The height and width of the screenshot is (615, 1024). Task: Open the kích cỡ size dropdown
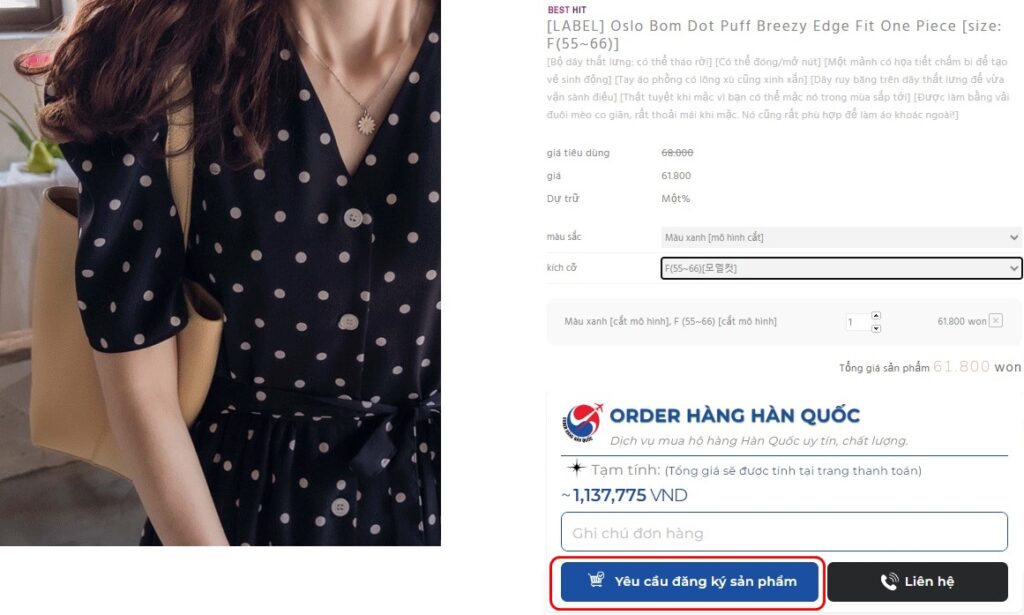click(x=841, y=268)
